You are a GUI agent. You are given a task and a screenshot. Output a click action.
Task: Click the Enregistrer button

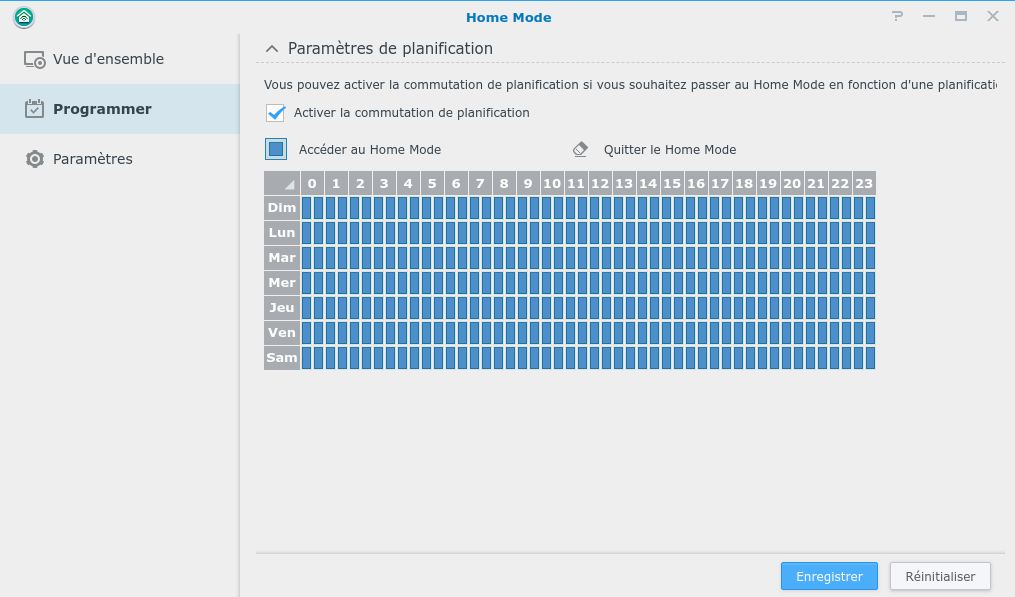829,576
